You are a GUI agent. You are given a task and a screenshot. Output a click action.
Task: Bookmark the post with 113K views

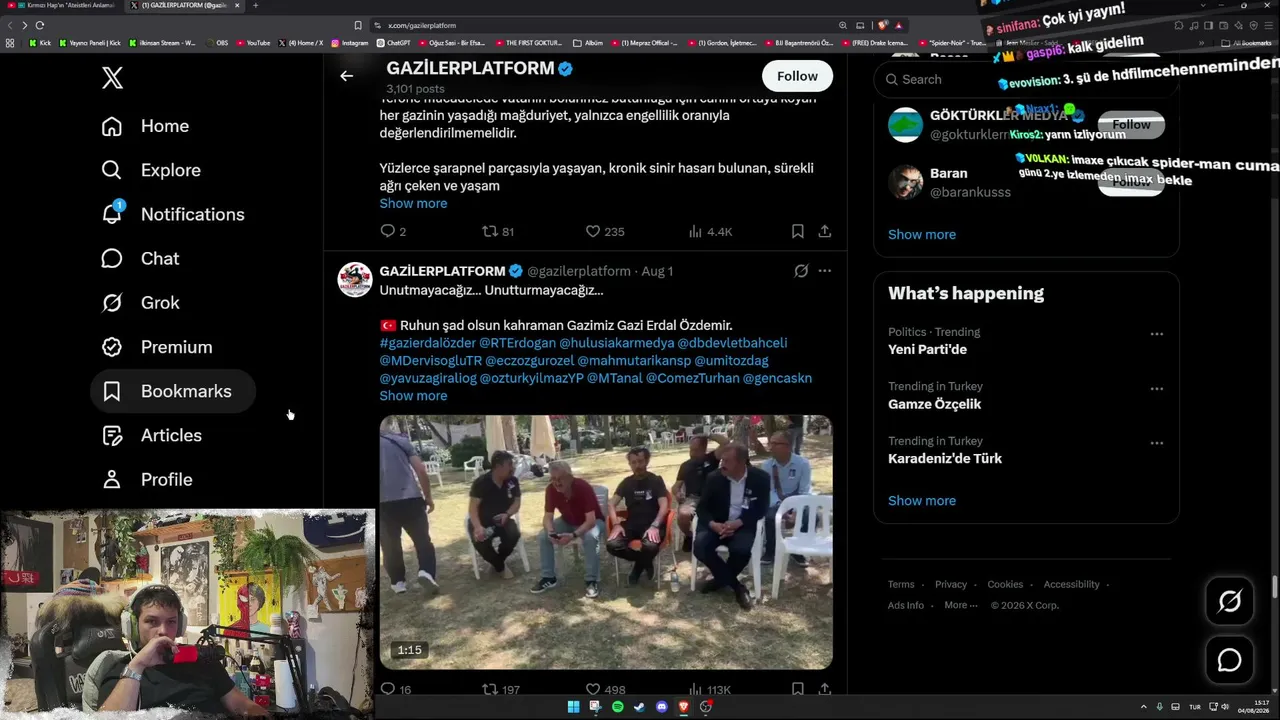point(797,689)
